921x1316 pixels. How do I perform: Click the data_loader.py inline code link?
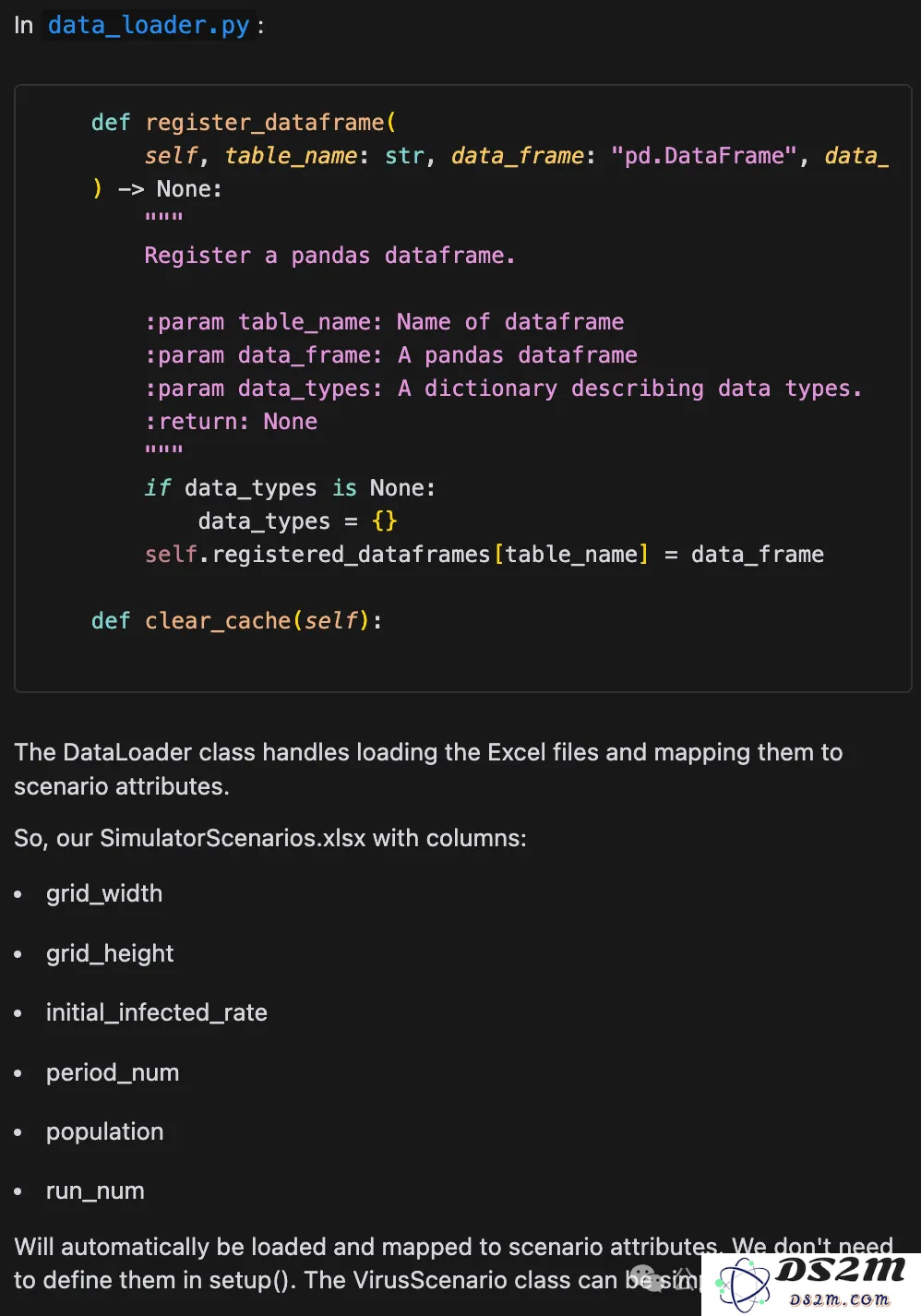pos(148,25)
